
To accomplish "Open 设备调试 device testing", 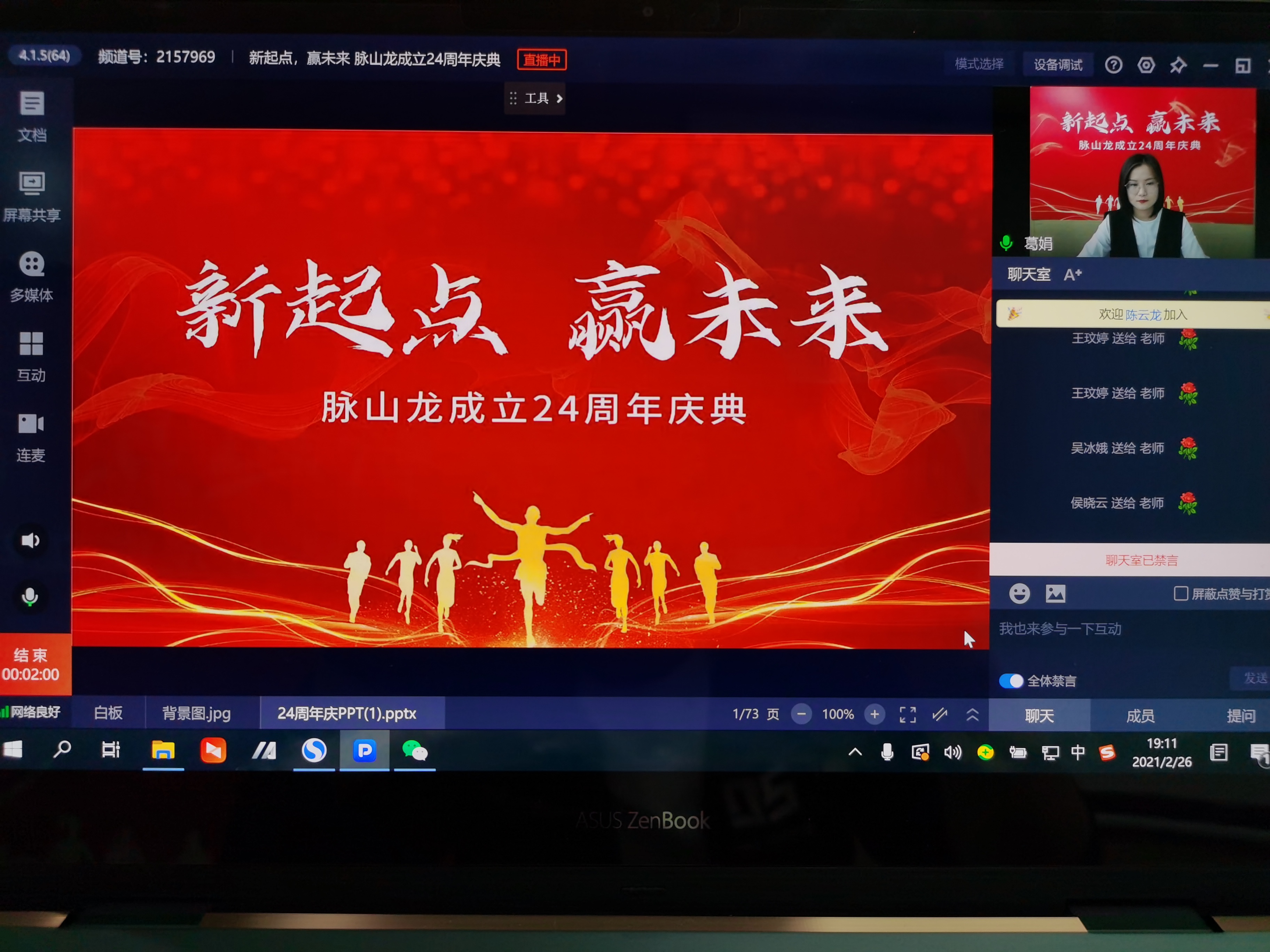I will tap(1058, 64).
